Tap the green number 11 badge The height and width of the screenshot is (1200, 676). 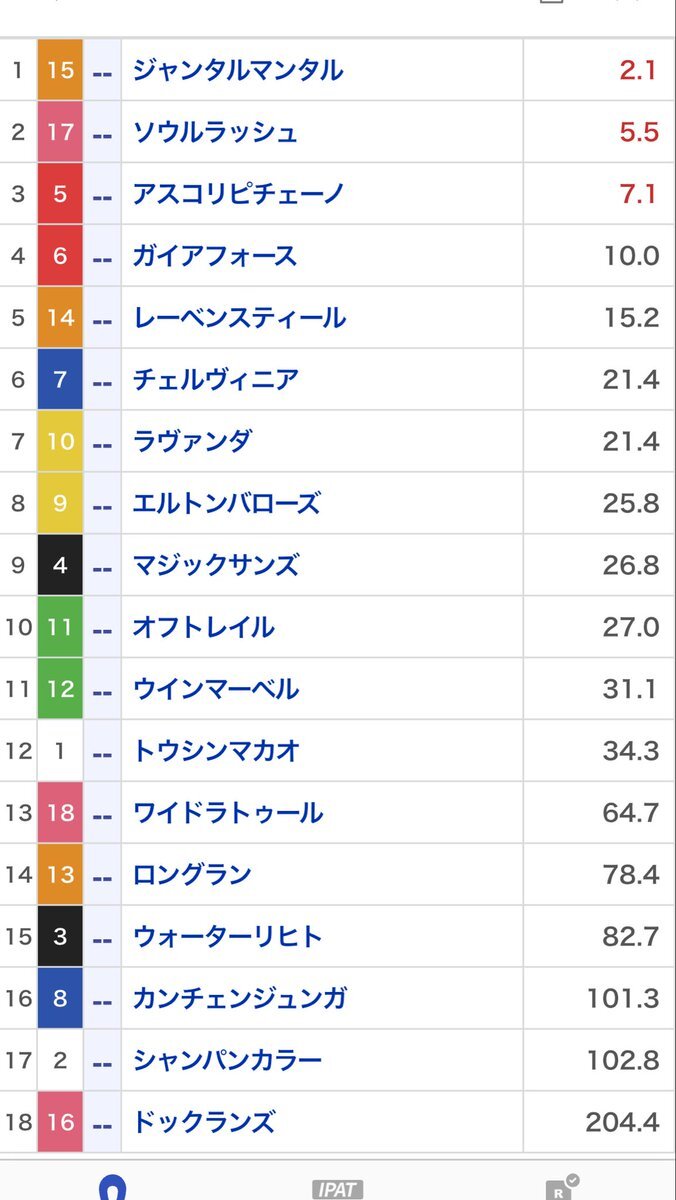(x=59, y=626)
